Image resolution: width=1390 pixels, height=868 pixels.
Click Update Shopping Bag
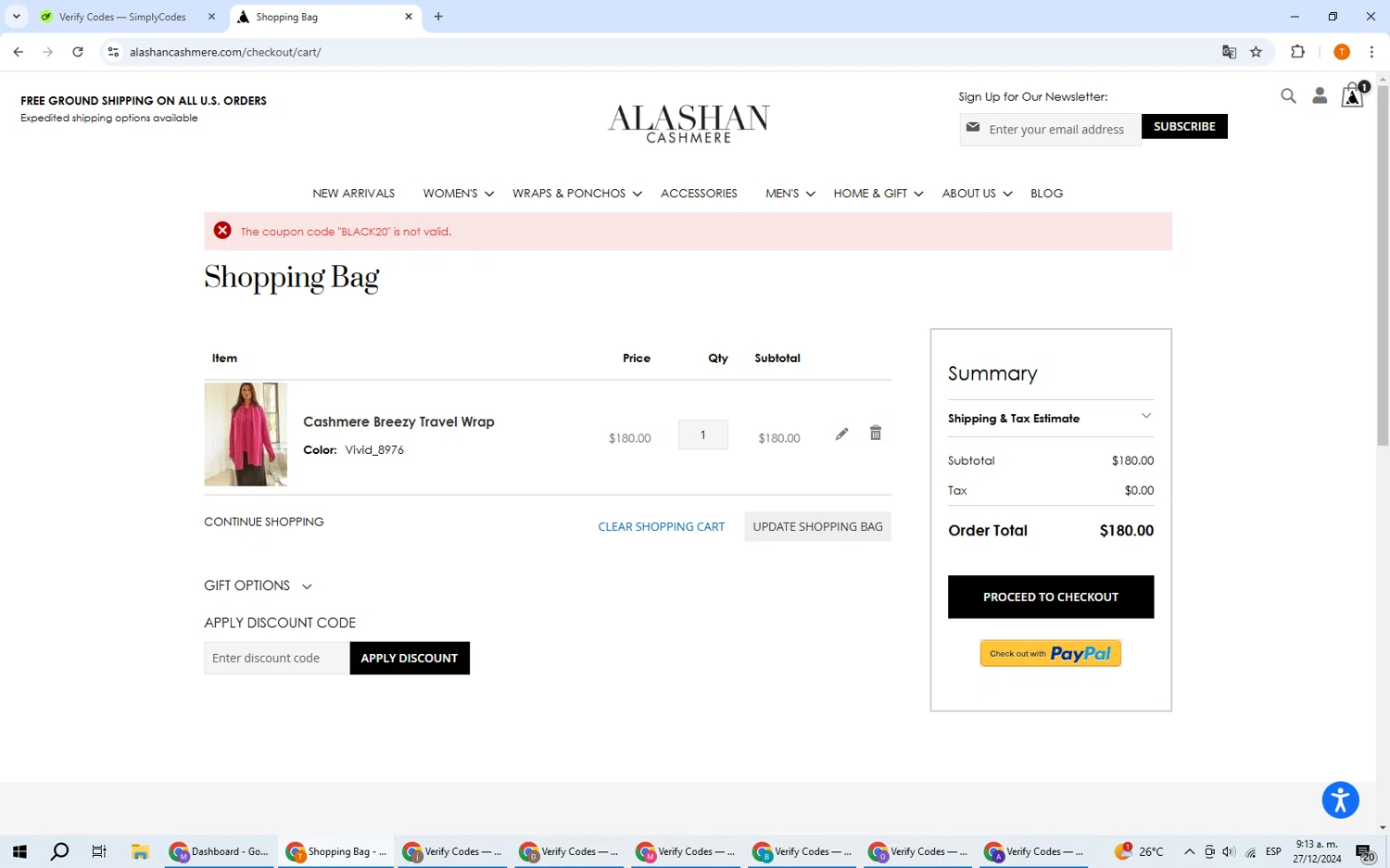tap(817, 526)
